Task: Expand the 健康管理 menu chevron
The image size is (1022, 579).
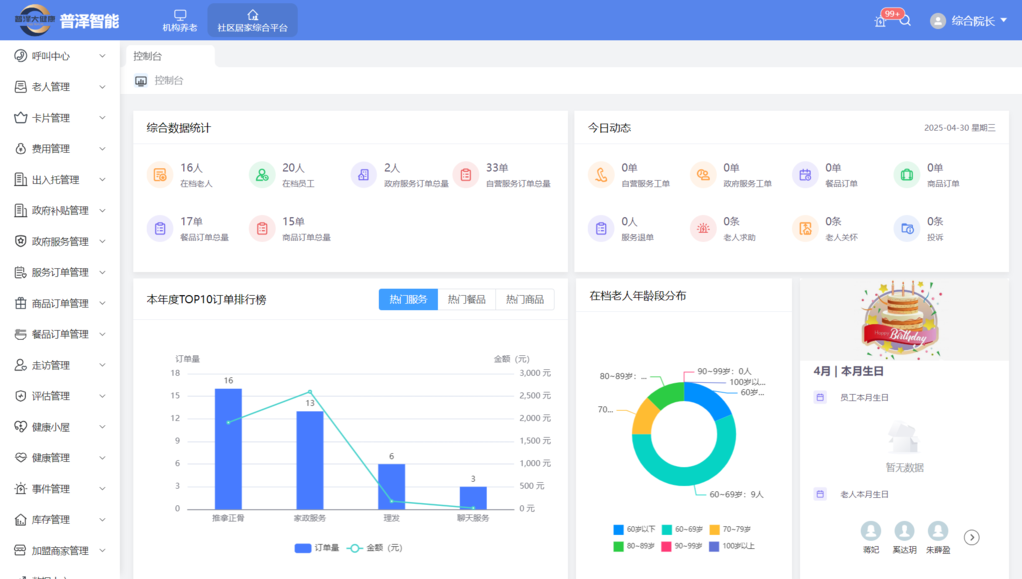Action: click(102, 458)
